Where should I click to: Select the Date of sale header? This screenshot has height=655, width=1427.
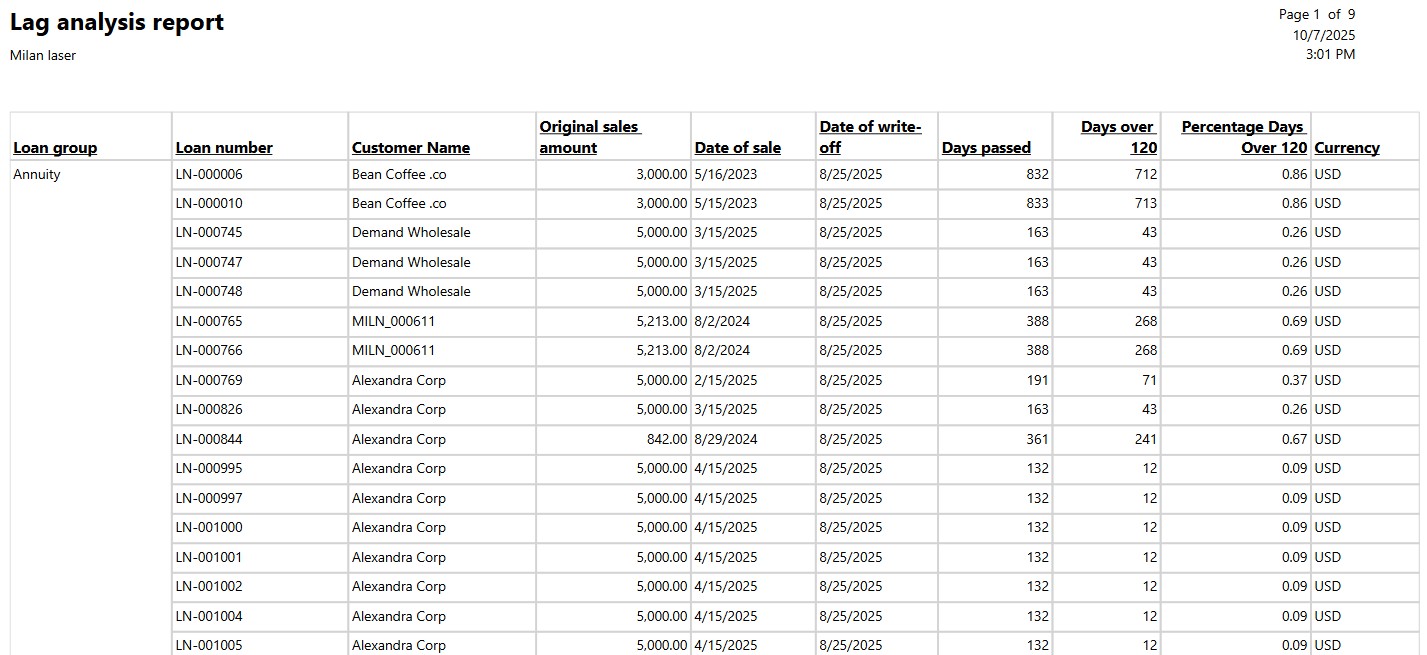click(737, 148)
